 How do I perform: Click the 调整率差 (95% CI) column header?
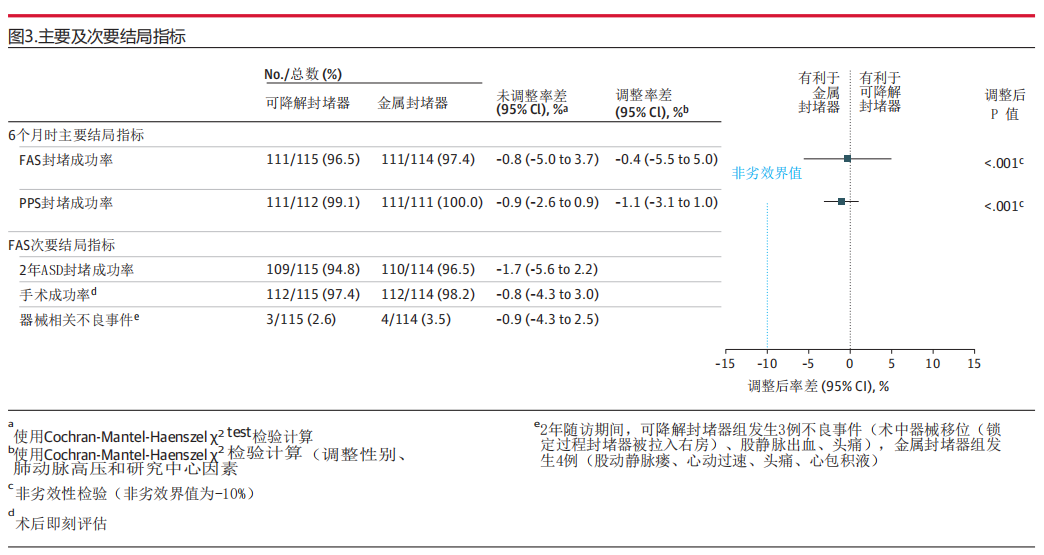click(652, 103)
